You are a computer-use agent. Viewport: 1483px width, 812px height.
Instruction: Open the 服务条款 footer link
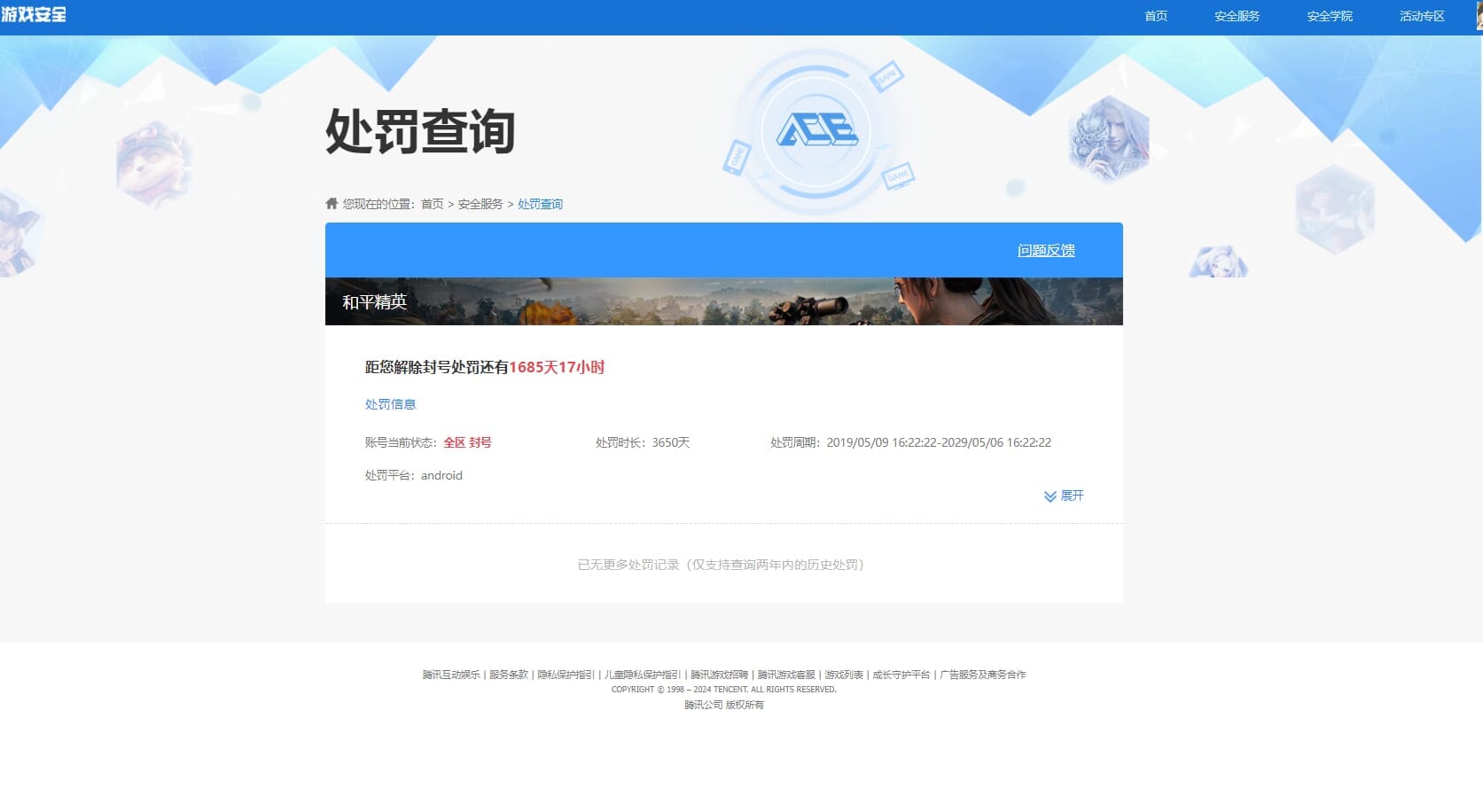(509, 675)
